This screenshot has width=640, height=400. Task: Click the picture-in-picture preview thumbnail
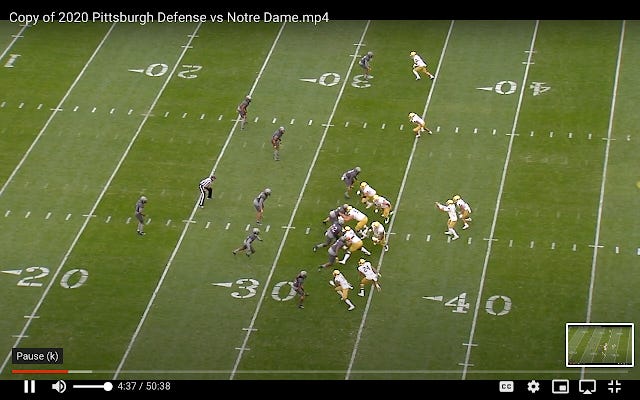pos(600,345)
